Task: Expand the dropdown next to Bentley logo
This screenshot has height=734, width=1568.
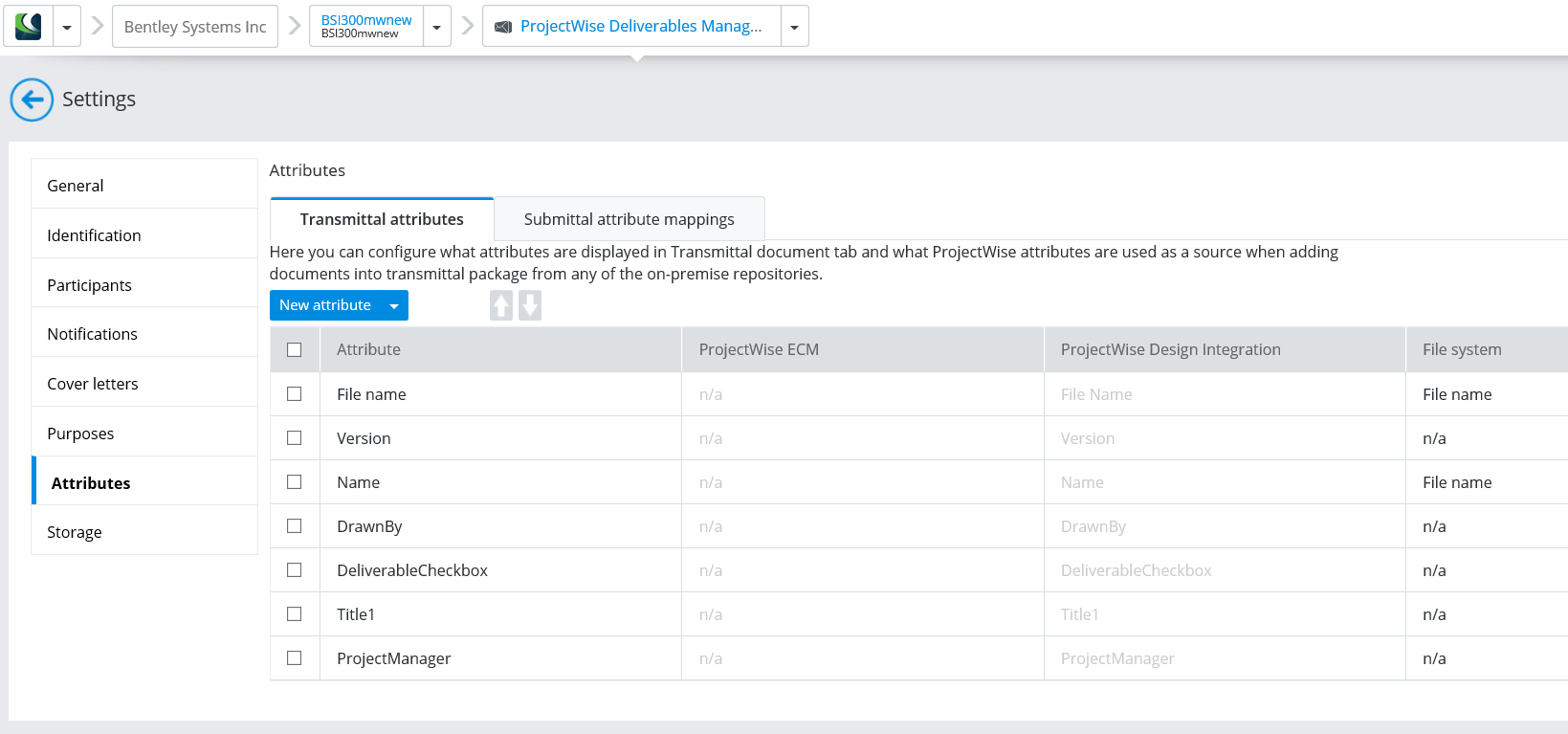Action: click(67, 27)
